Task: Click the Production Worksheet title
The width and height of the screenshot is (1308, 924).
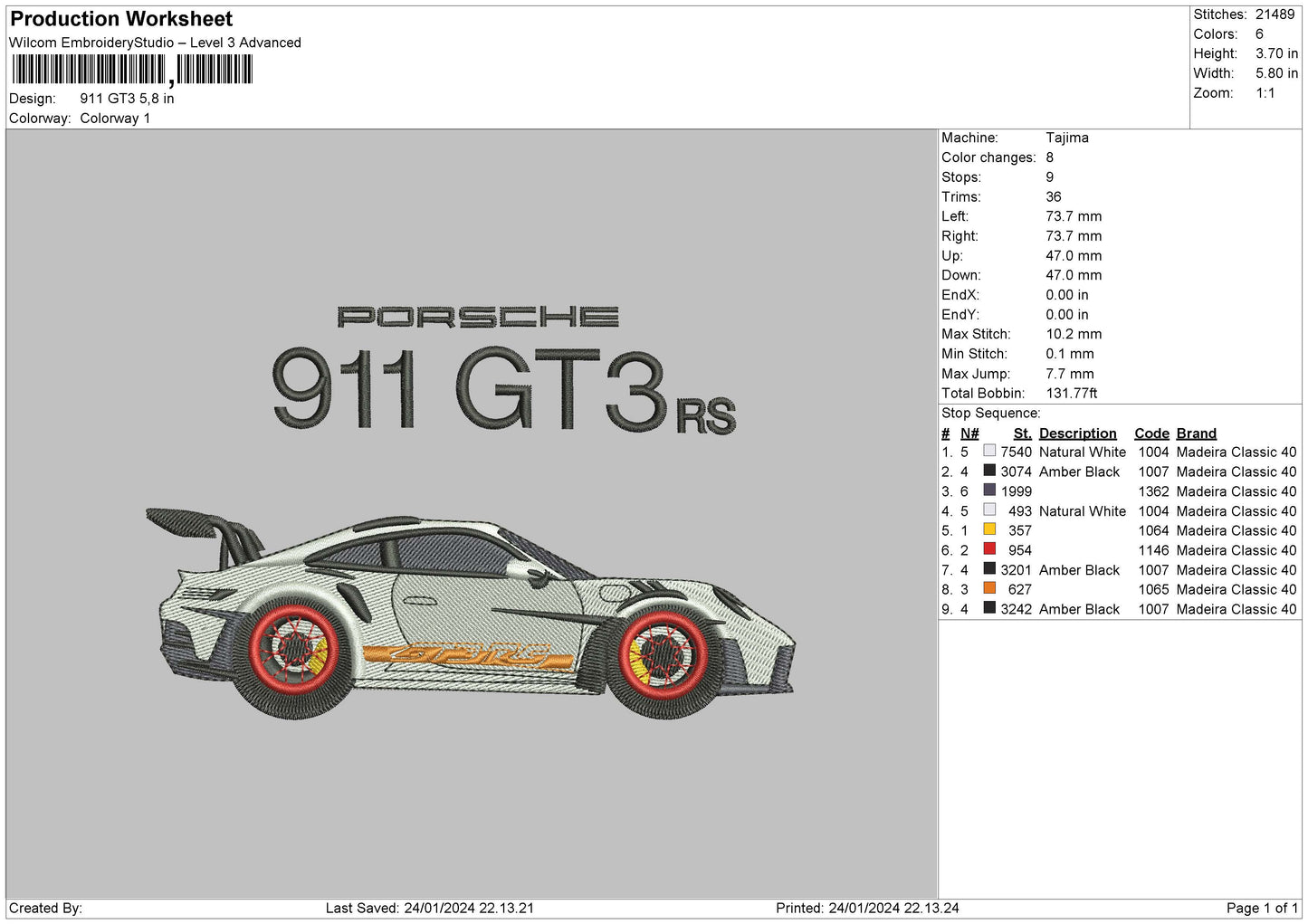Action: pos(121,19)
